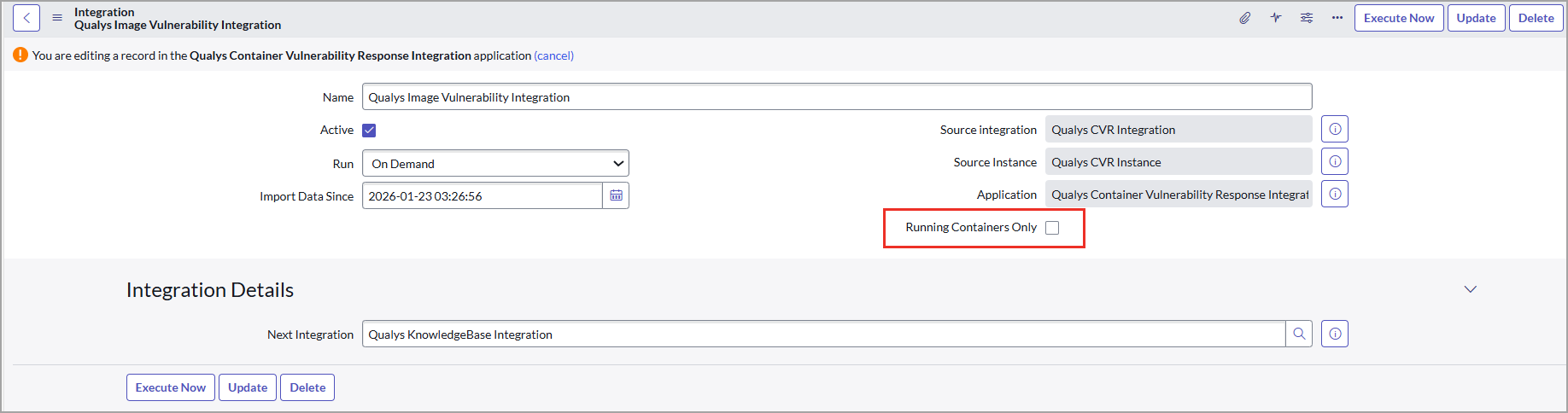Click Delete in the header
Viewport: 1568px width, 413px height.
(x=1536, y=18)
